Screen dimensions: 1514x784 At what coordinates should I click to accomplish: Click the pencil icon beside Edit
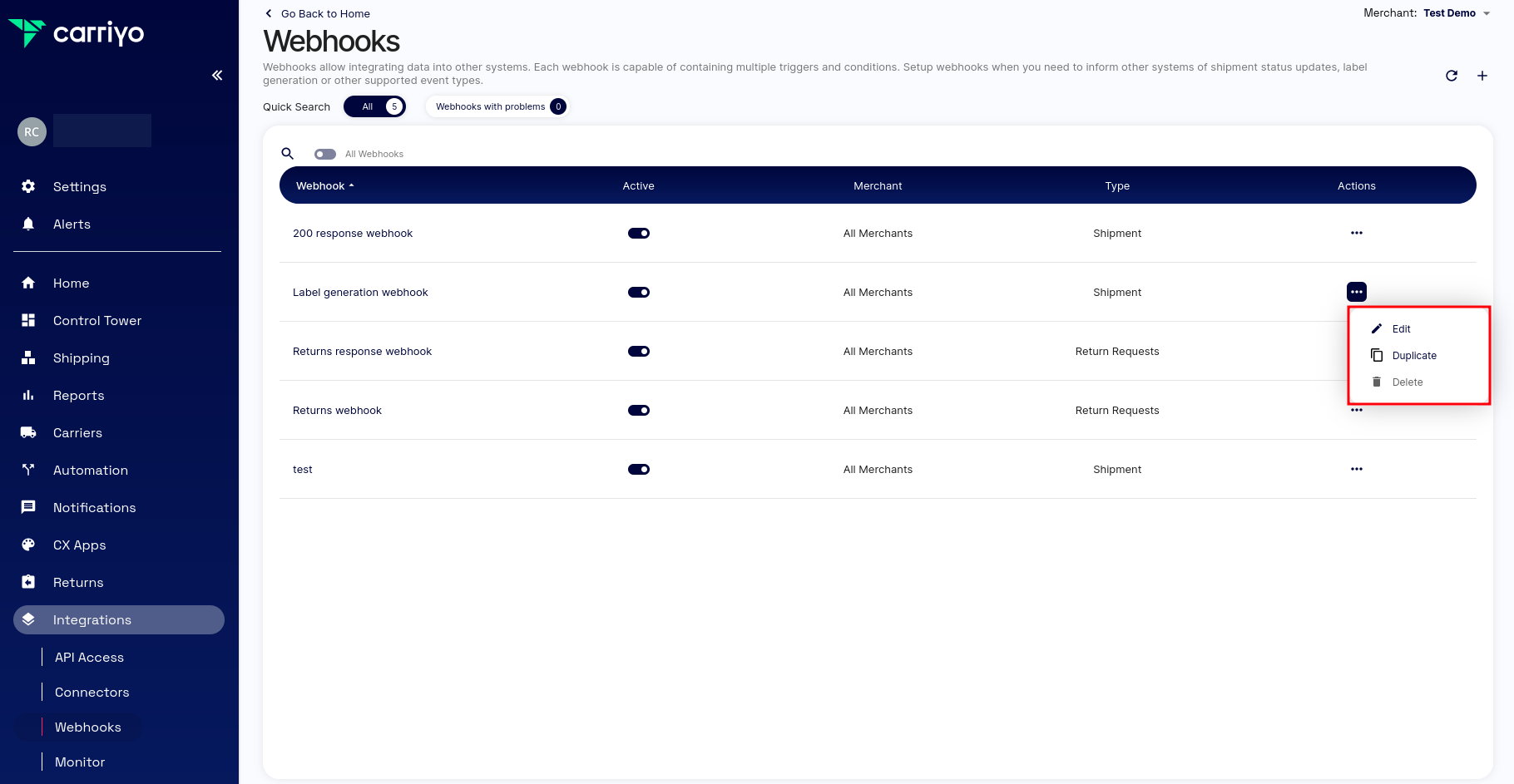pyautogui.click(x=1377, y=328)
